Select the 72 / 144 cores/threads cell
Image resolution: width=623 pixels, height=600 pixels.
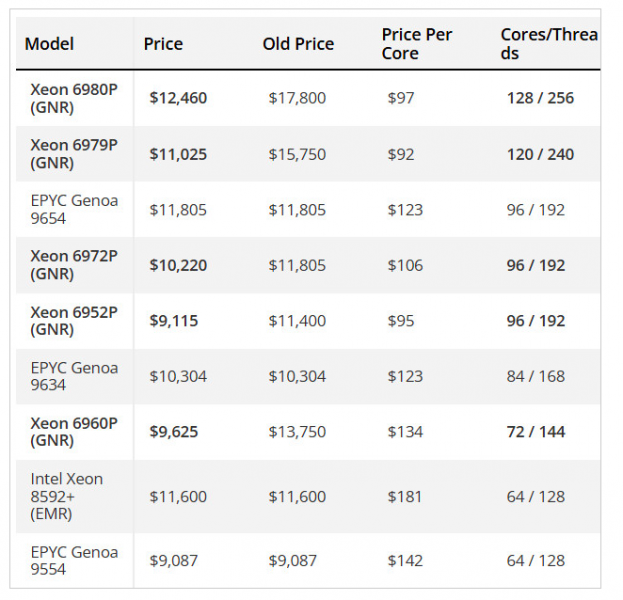535,432
